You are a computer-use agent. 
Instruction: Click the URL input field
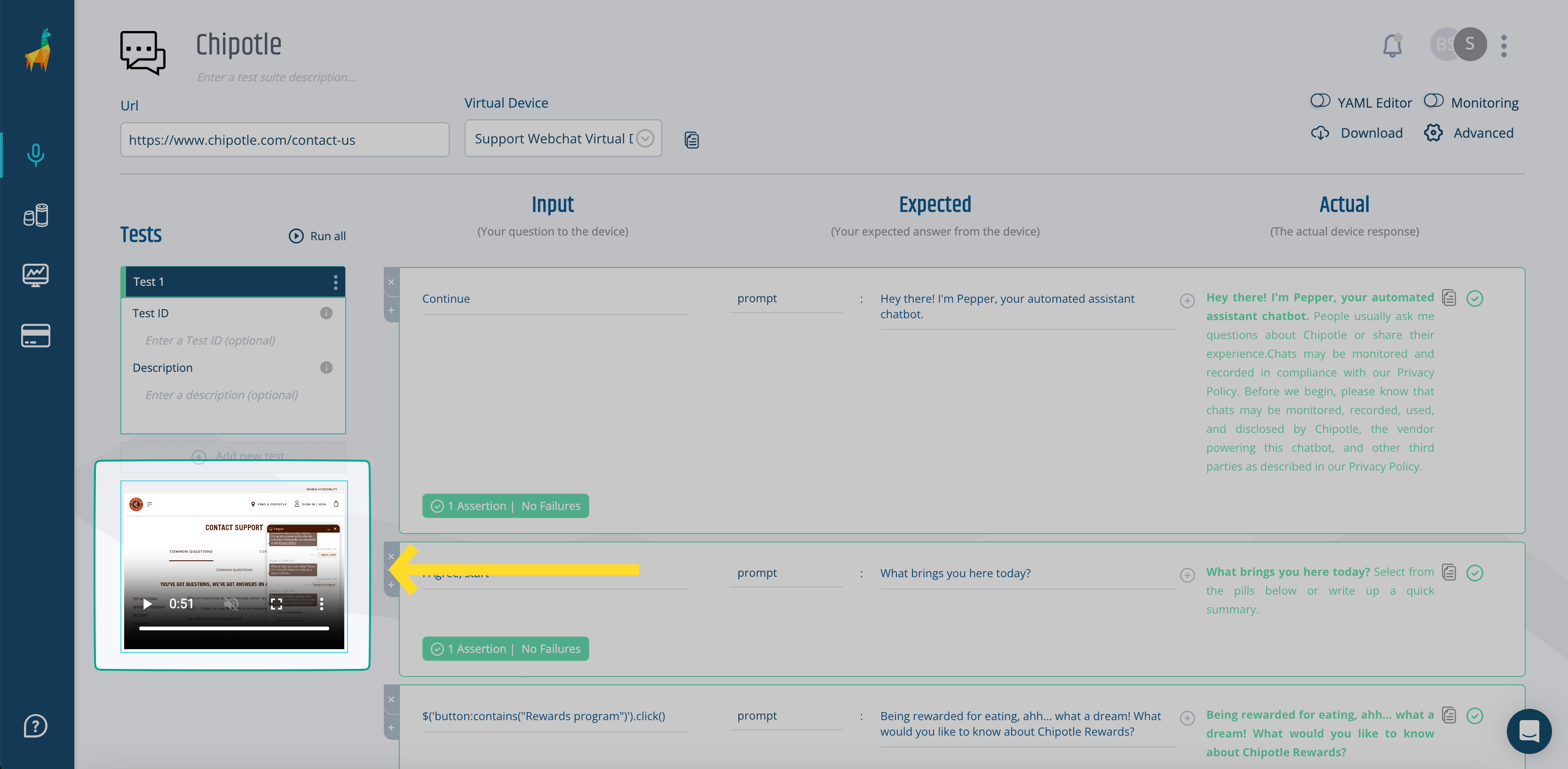point(284,139)
